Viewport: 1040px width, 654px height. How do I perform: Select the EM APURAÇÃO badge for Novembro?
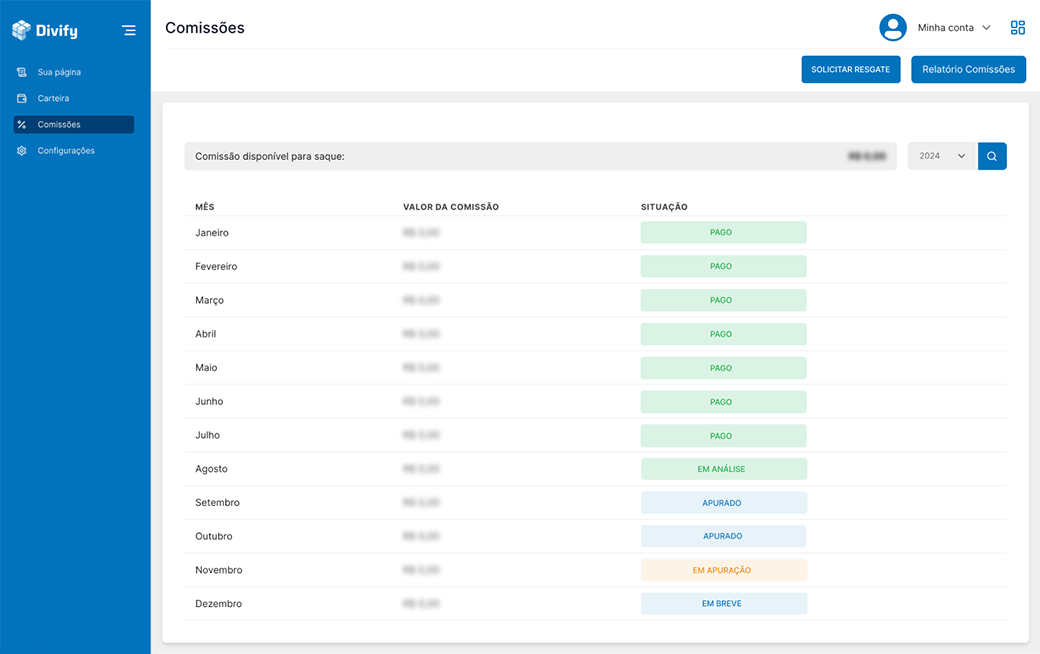pos(722,570)
